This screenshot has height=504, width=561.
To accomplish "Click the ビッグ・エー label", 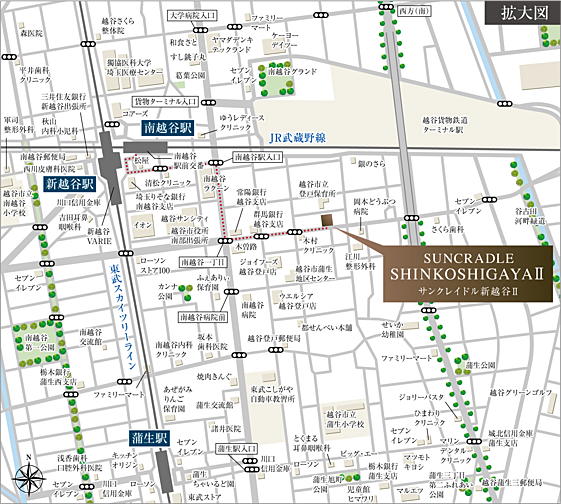I will (x=358, y=454).
